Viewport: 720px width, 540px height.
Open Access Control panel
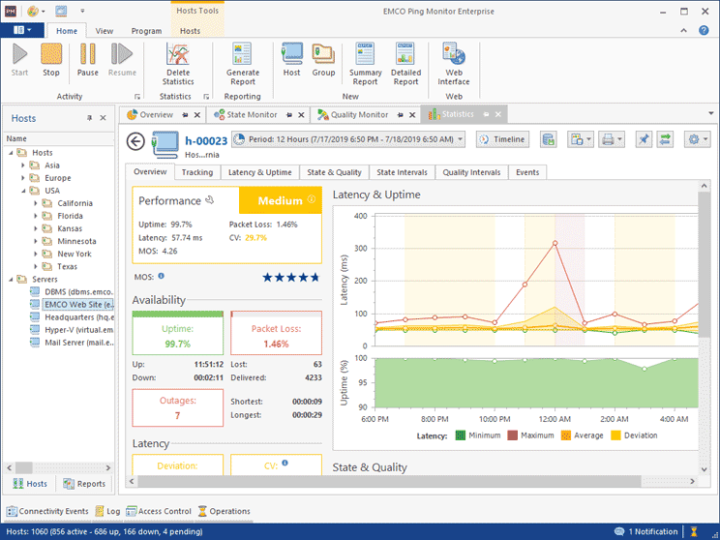(x=159, y=511)
